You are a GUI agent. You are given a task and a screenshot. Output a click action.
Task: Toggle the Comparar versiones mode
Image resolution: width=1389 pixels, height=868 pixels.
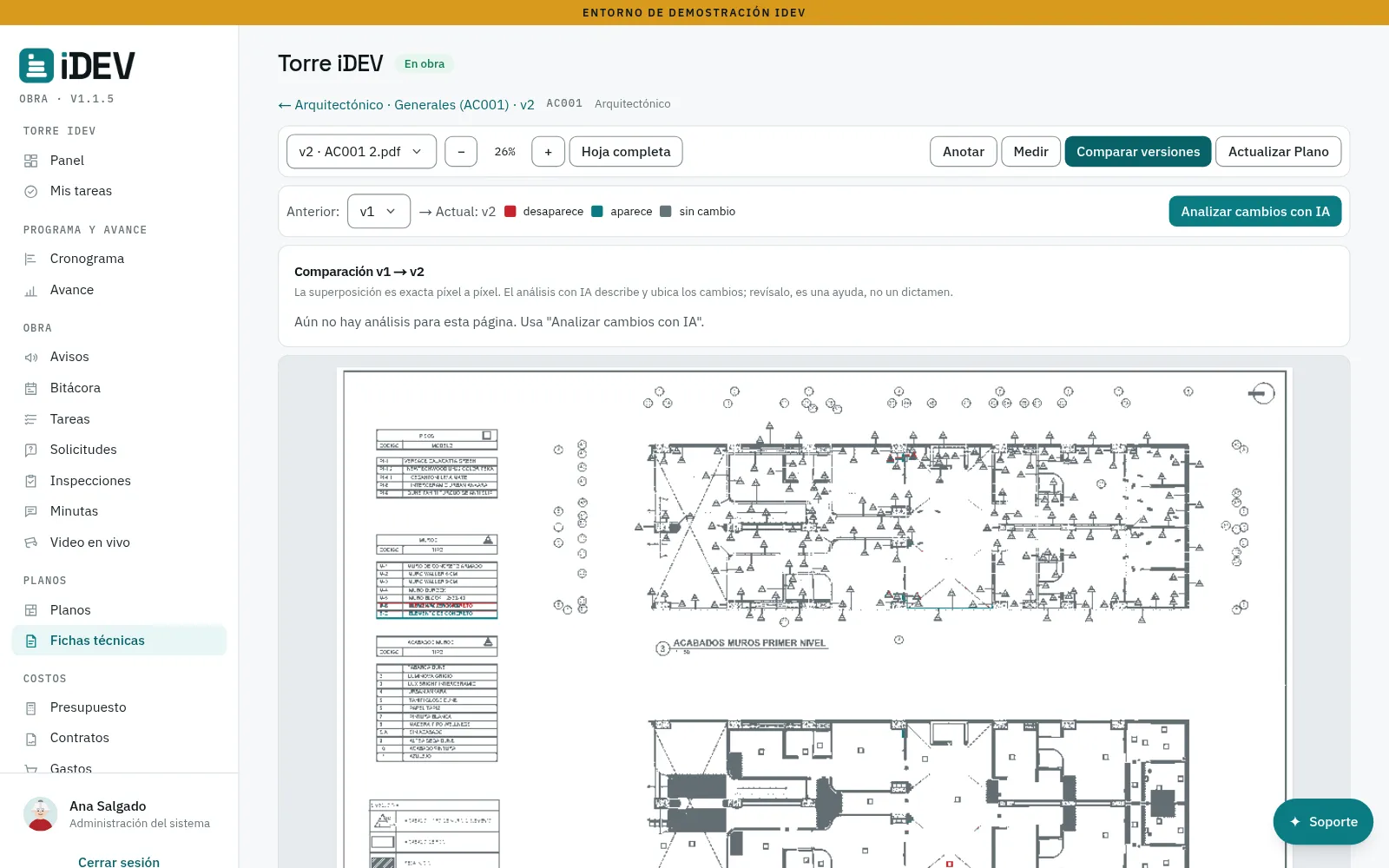point(1138,152)
